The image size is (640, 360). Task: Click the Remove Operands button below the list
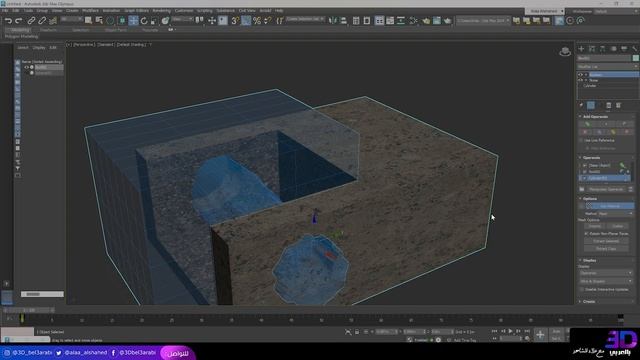coord(606,189)
